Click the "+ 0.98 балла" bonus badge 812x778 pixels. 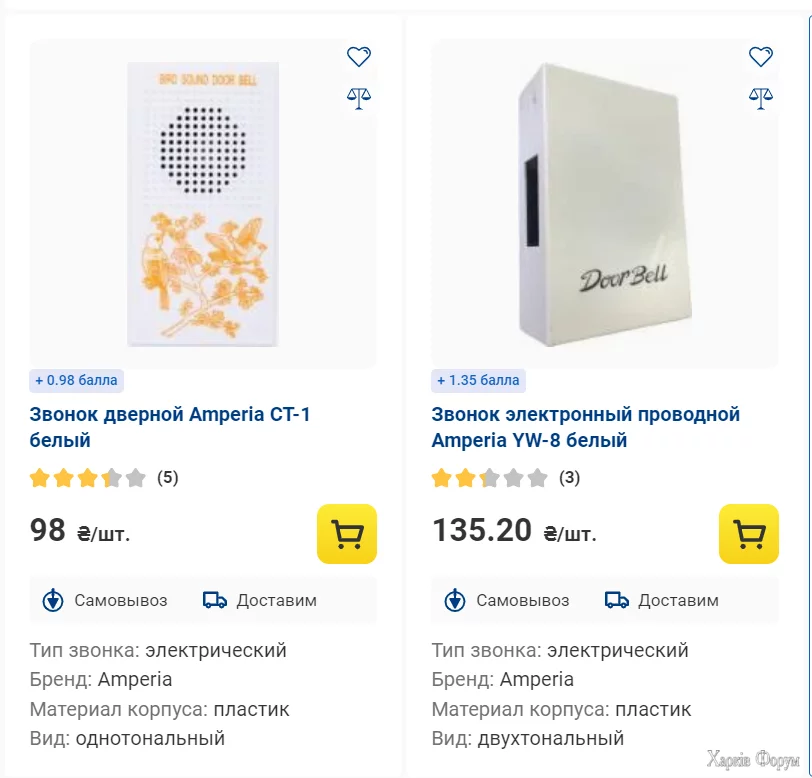[x=76, y=380]
